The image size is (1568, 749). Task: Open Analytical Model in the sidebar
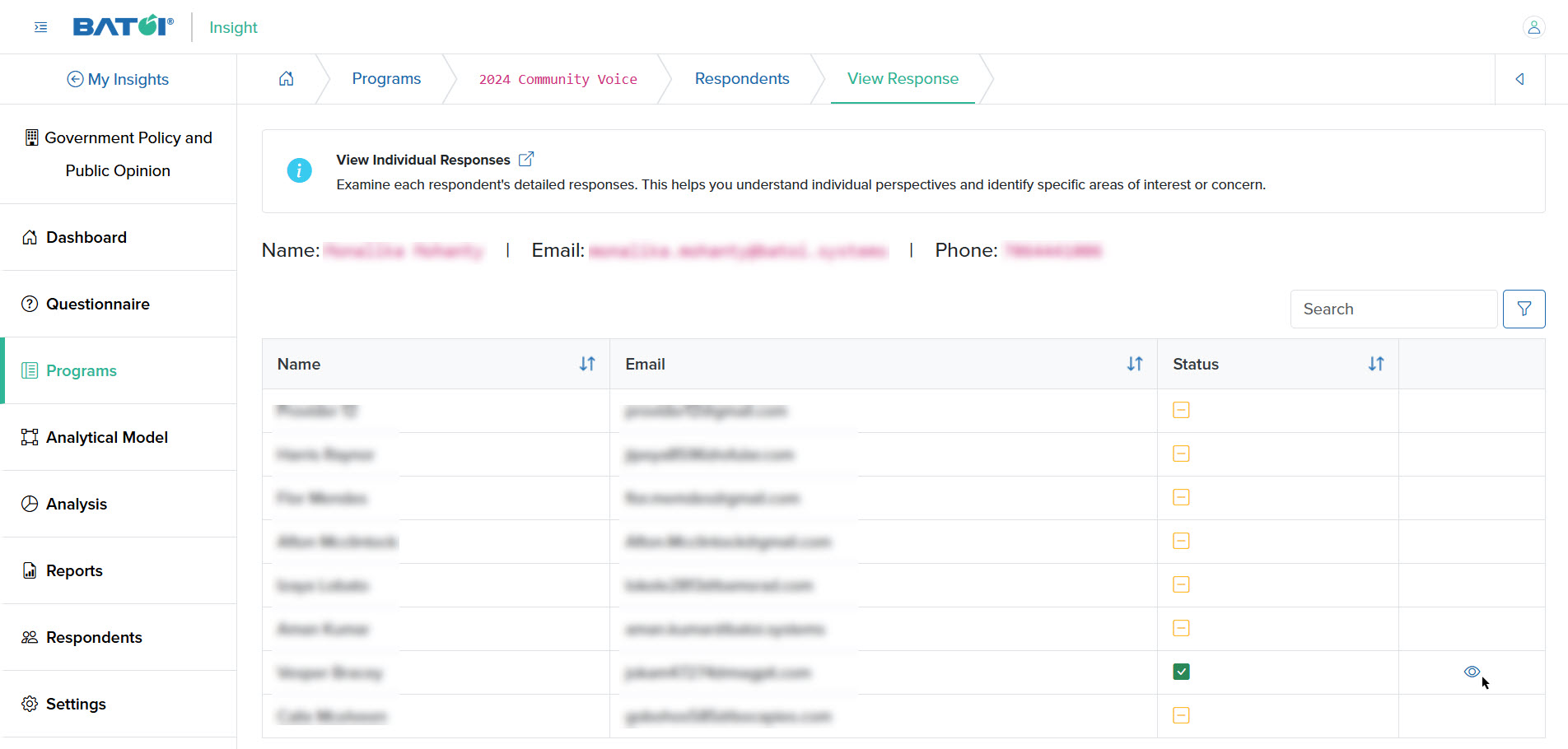(119, 437)
